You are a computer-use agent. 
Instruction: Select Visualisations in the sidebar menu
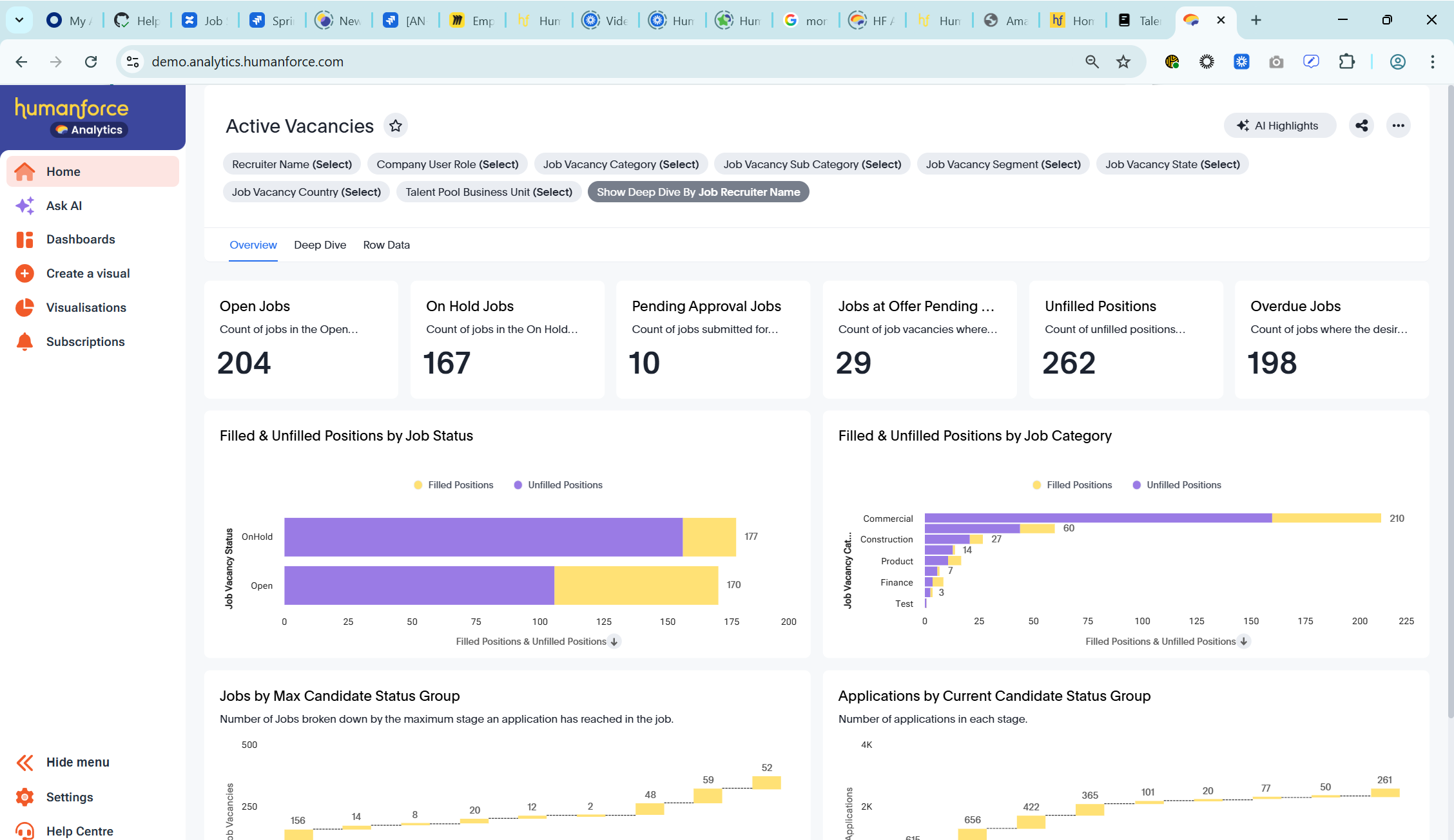86,308
